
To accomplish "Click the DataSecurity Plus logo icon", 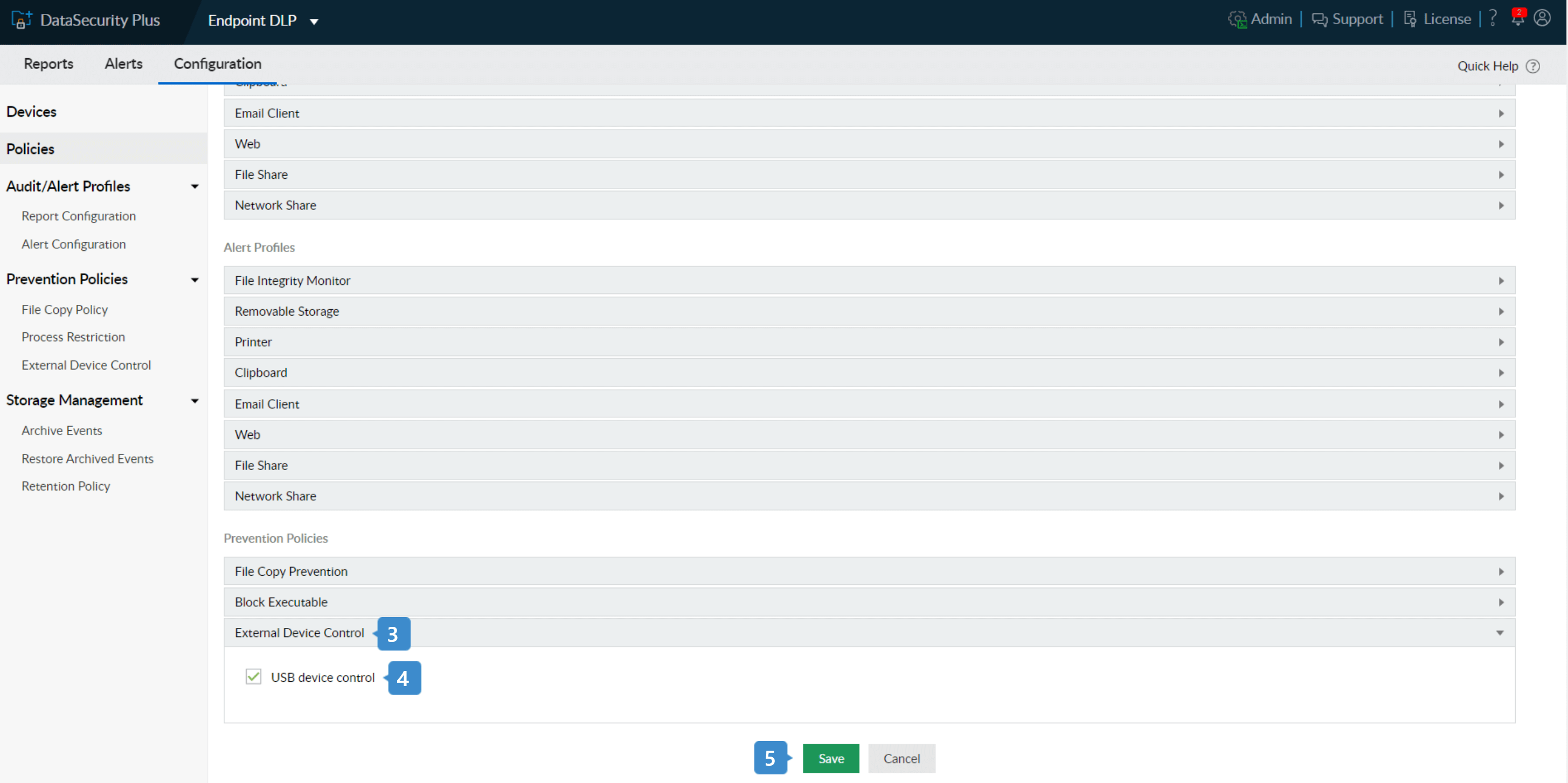I will [x=20, y=19].
